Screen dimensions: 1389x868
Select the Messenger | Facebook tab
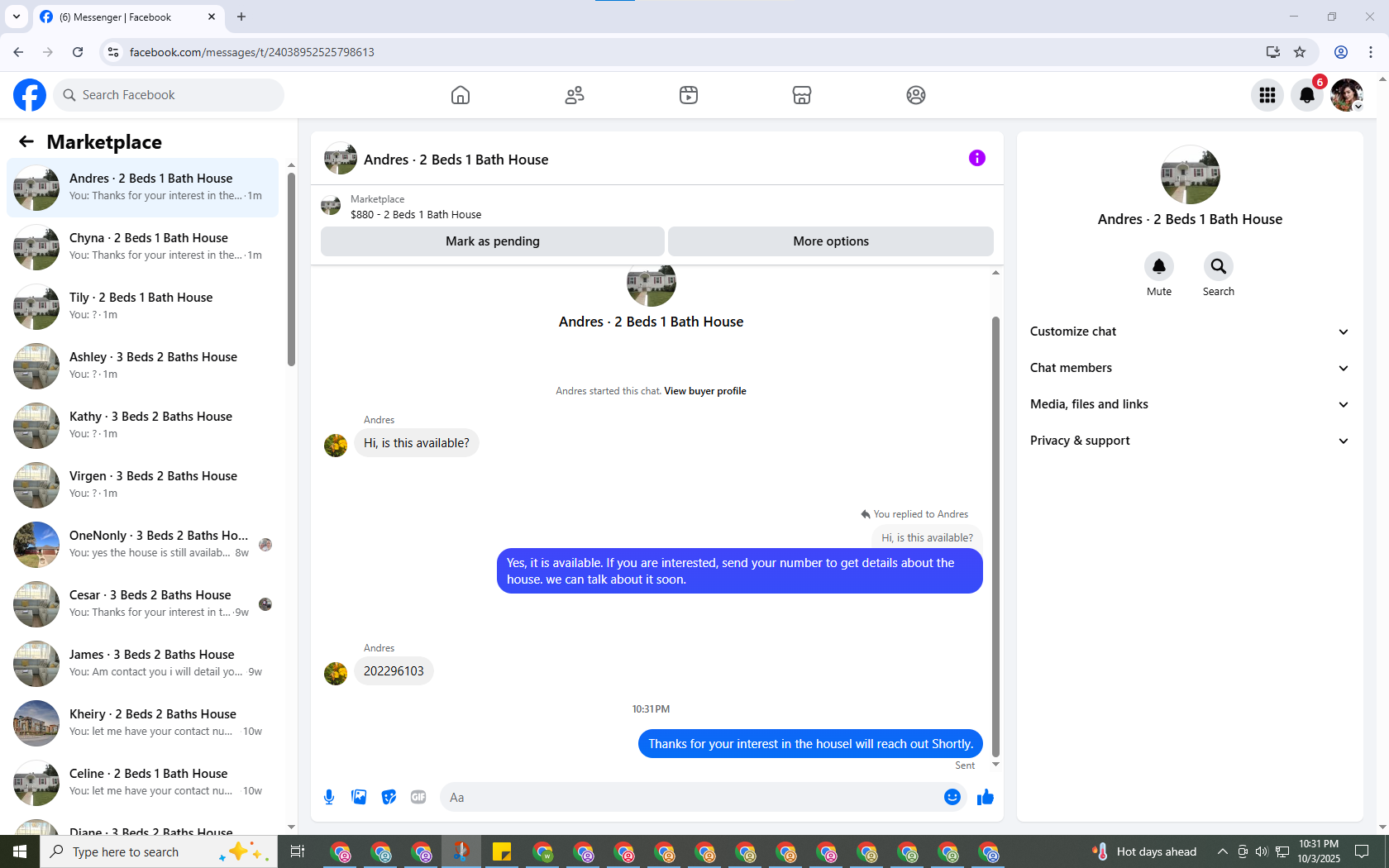(128, 17)
